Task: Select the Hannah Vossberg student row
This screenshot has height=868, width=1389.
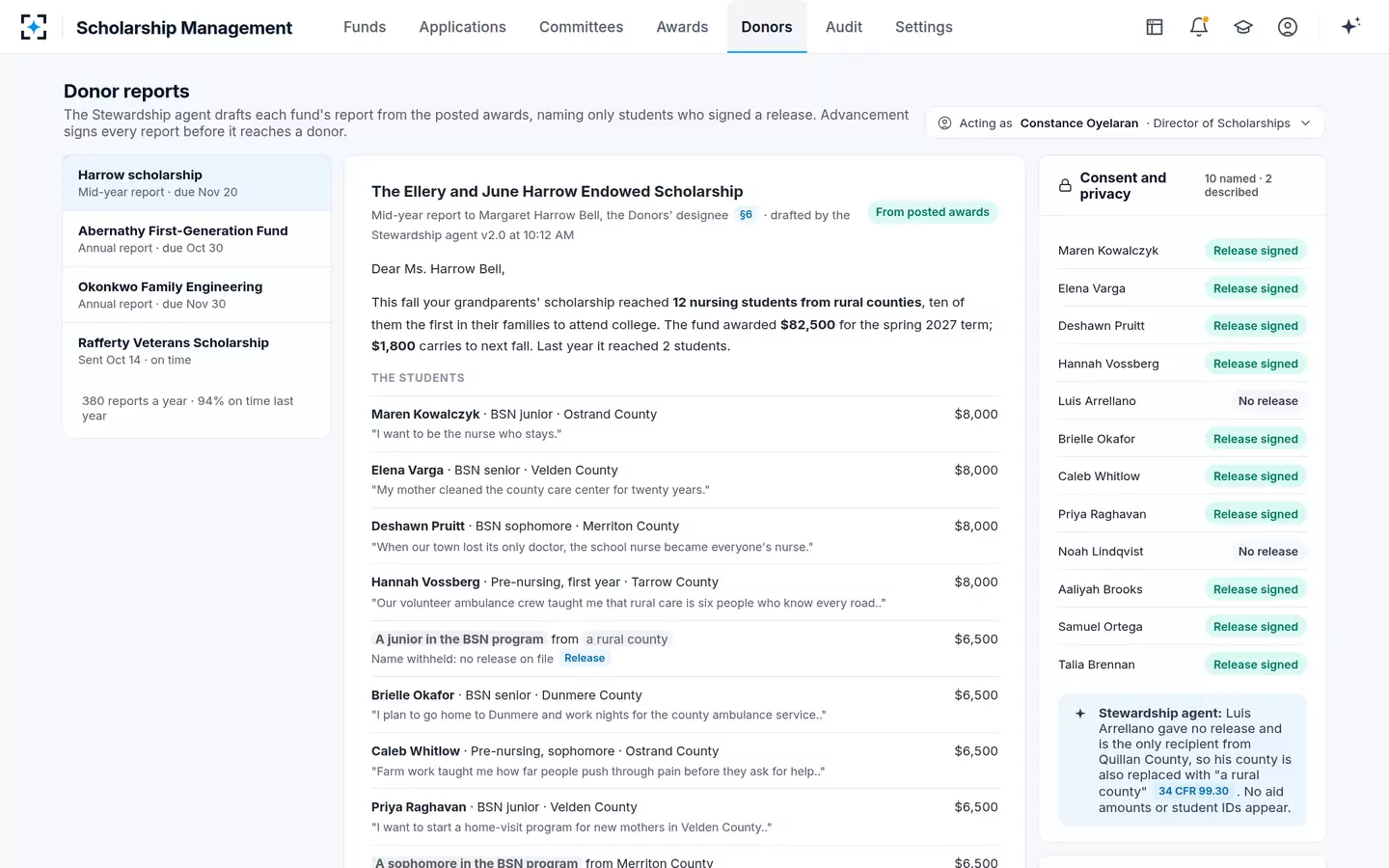Action: (685, 592)
